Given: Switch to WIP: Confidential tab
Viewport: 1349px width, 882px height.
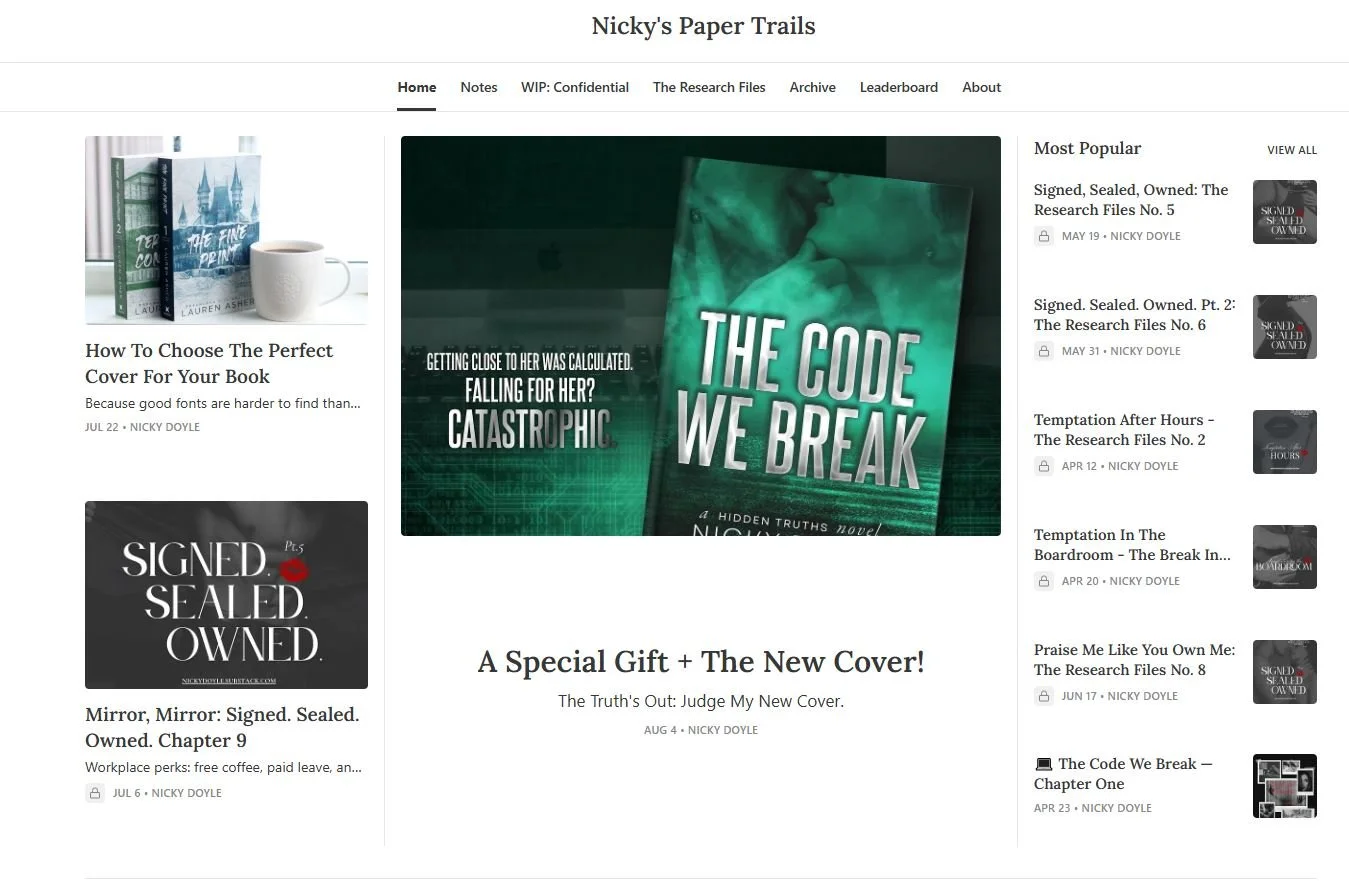Looking at the screenshot, I should (575, 87).
